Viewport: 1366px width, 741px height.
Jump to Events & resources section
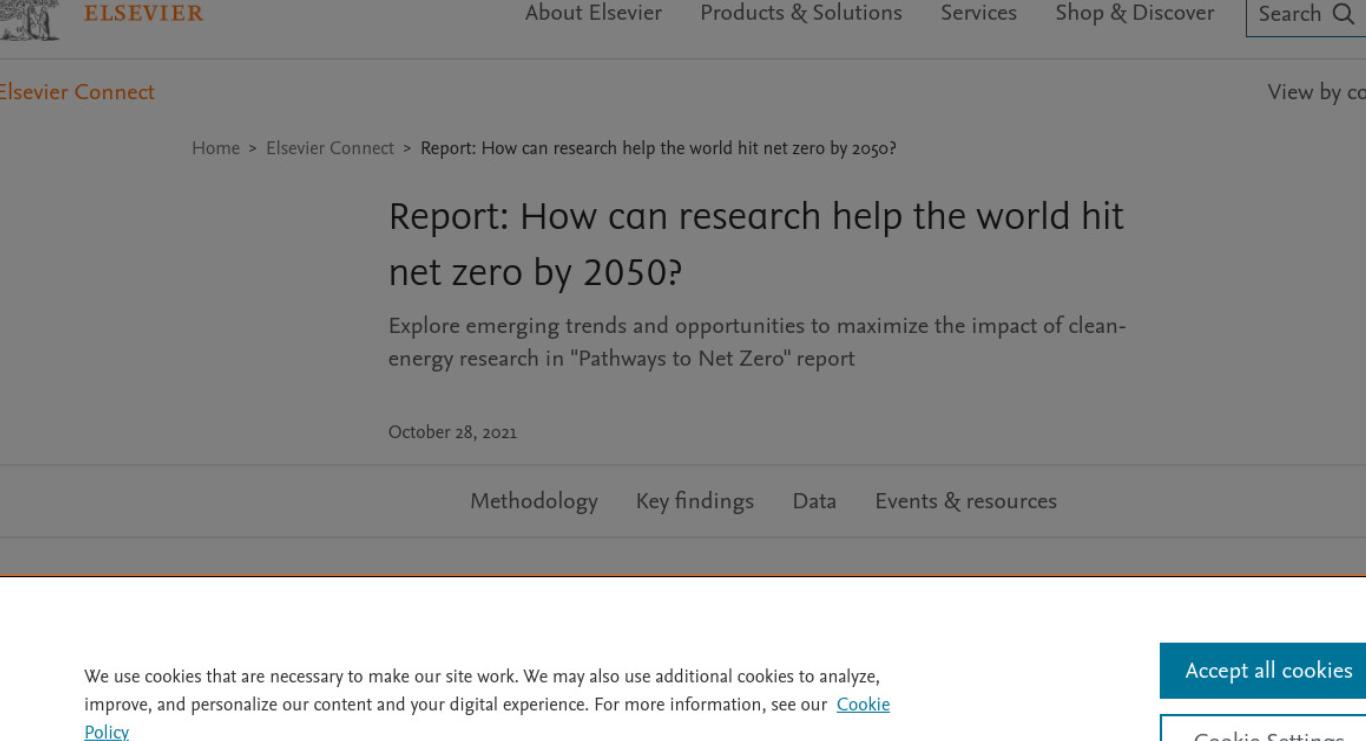966,501
